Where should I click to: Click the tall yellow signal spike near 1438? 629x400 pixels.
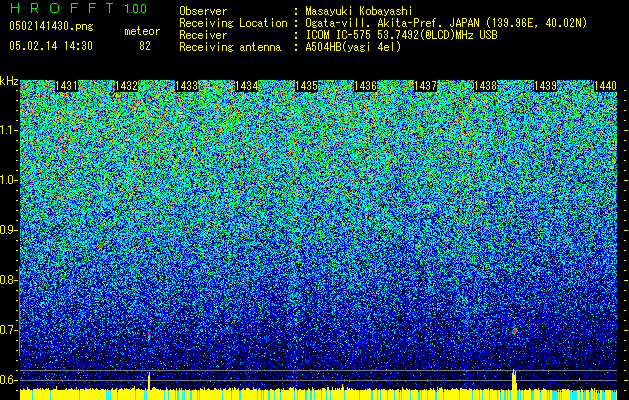[514, 379]
